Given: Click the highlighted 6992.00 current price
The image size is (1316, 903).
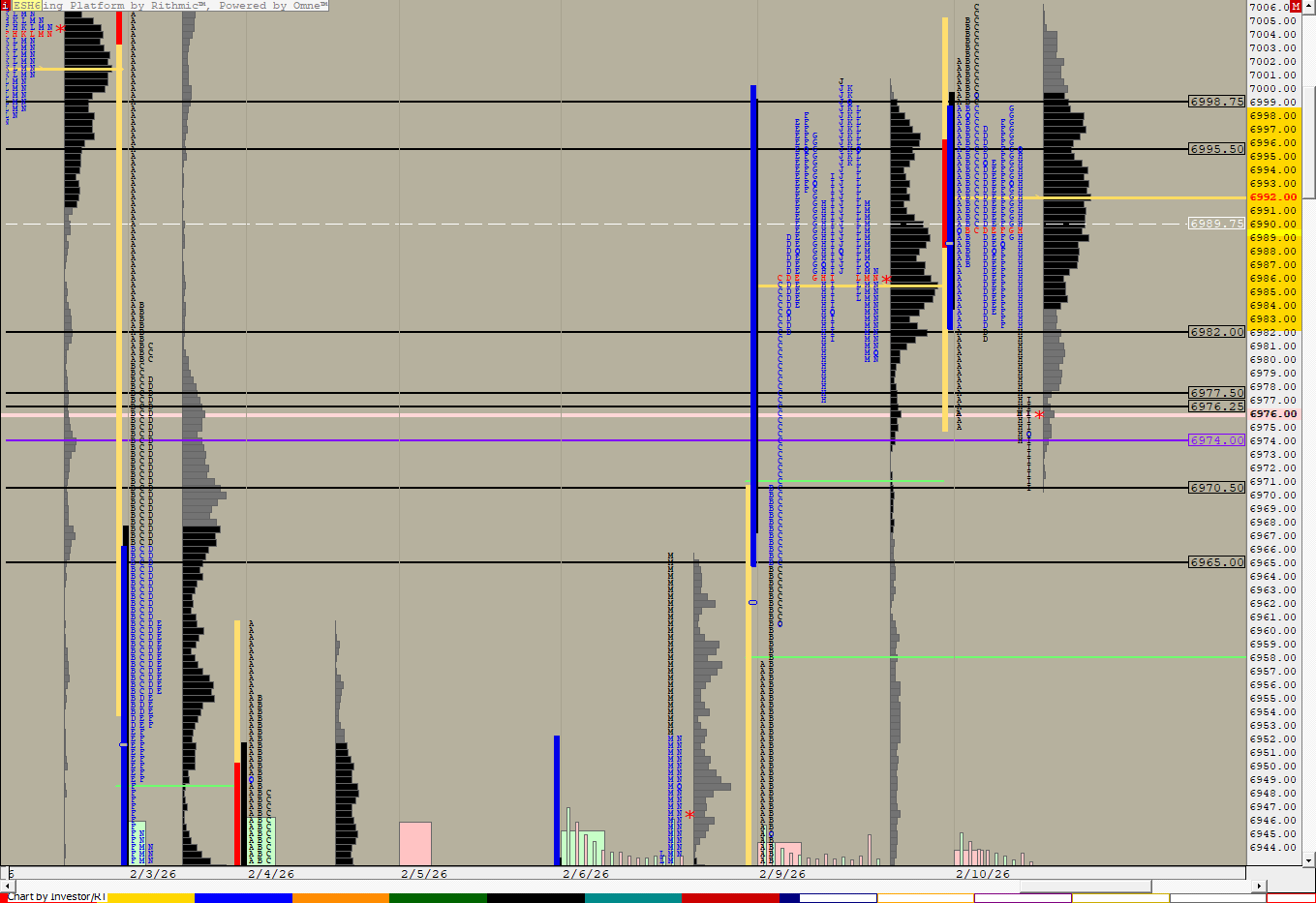Looking at the screenshot, I should point(1272,197).
